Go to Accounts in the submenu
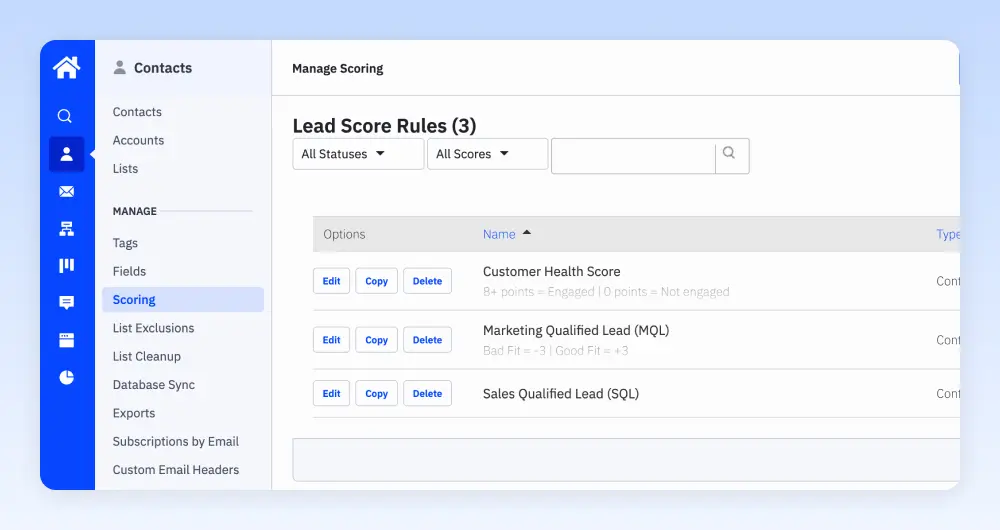1000x530 pixels. [x=138, y=140]
